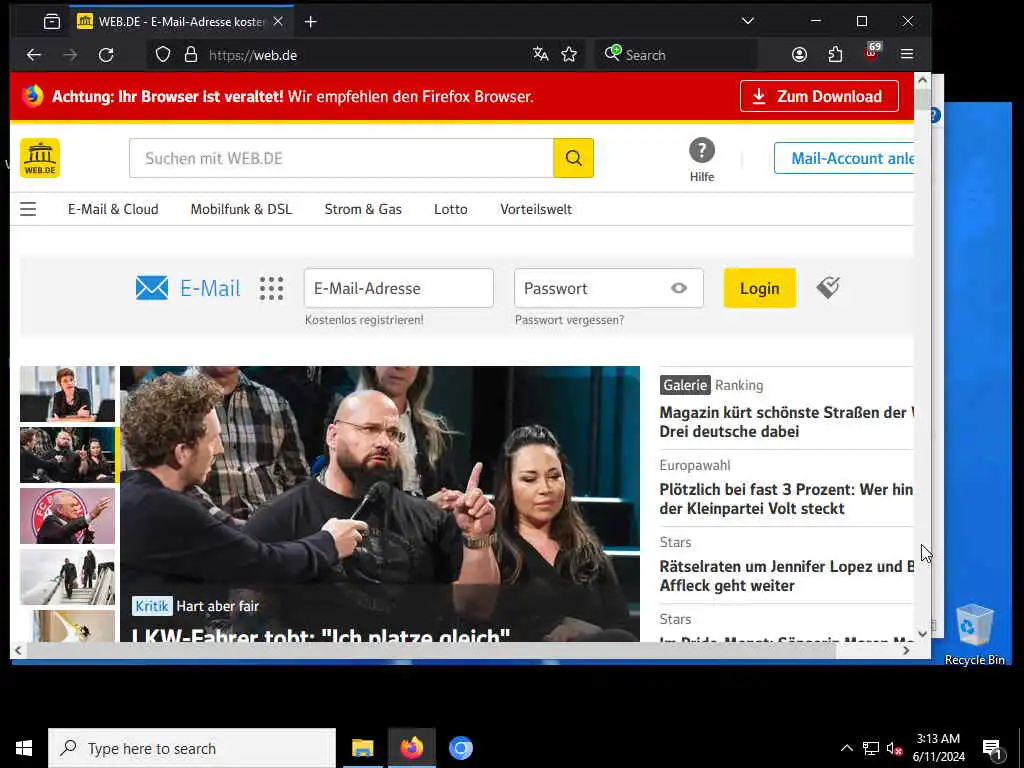Click Suchen mit WEB.DE search field

point(341,158)
